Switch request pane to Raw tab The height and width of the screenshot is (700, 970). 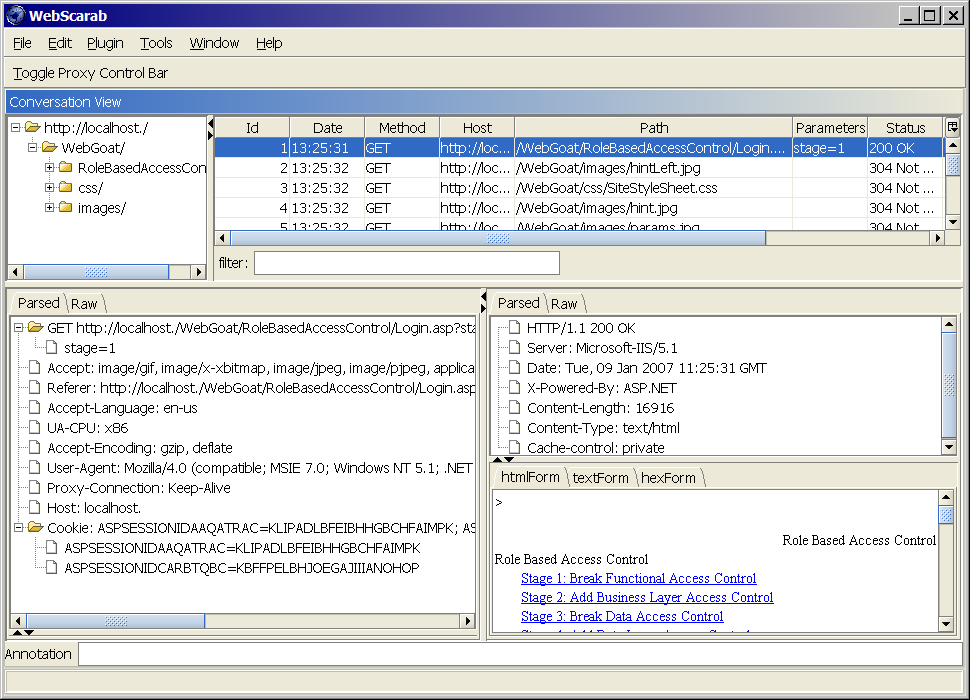pos(84,304)
